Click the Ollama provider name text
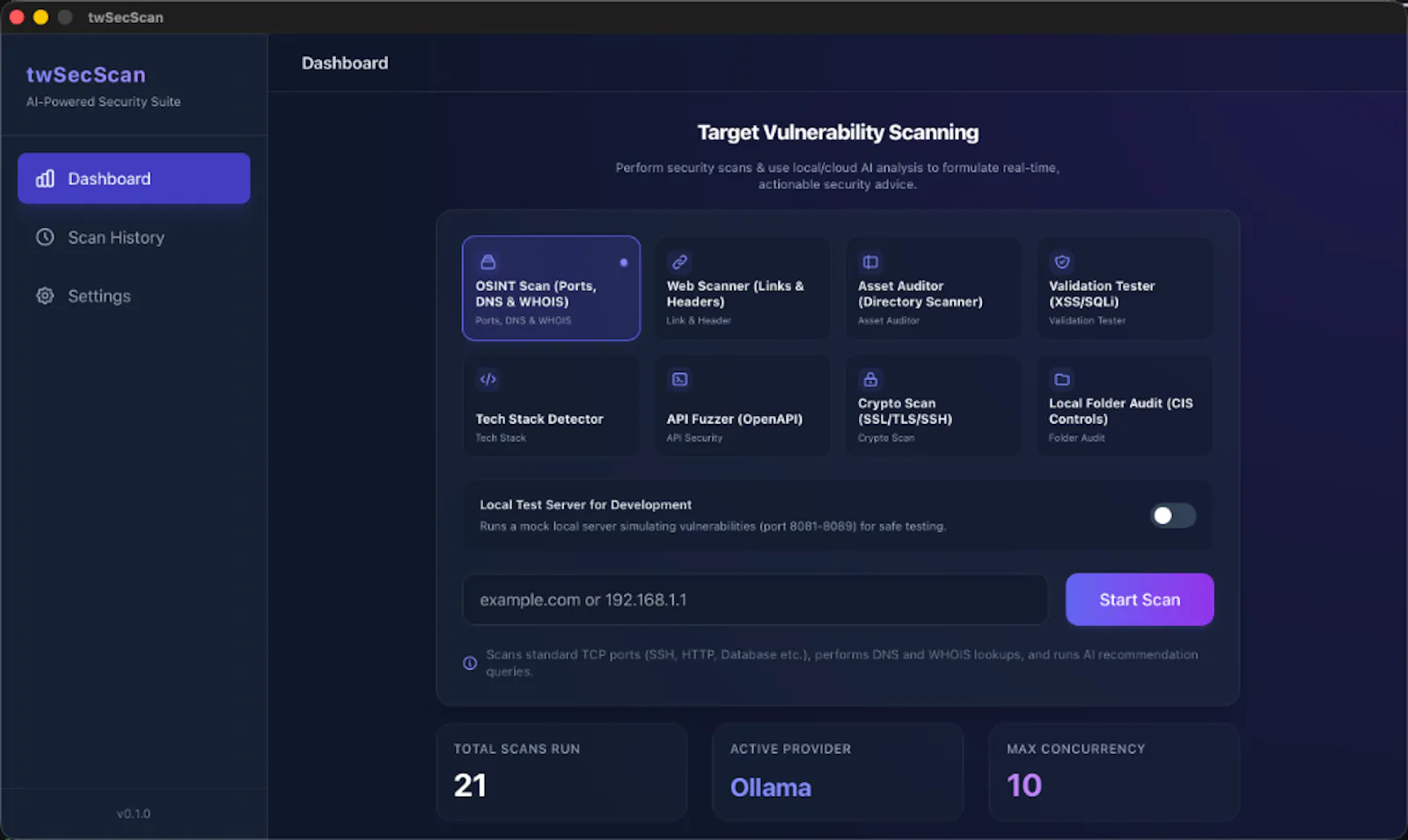This screenshot has height=840, width=1408. 771,787
